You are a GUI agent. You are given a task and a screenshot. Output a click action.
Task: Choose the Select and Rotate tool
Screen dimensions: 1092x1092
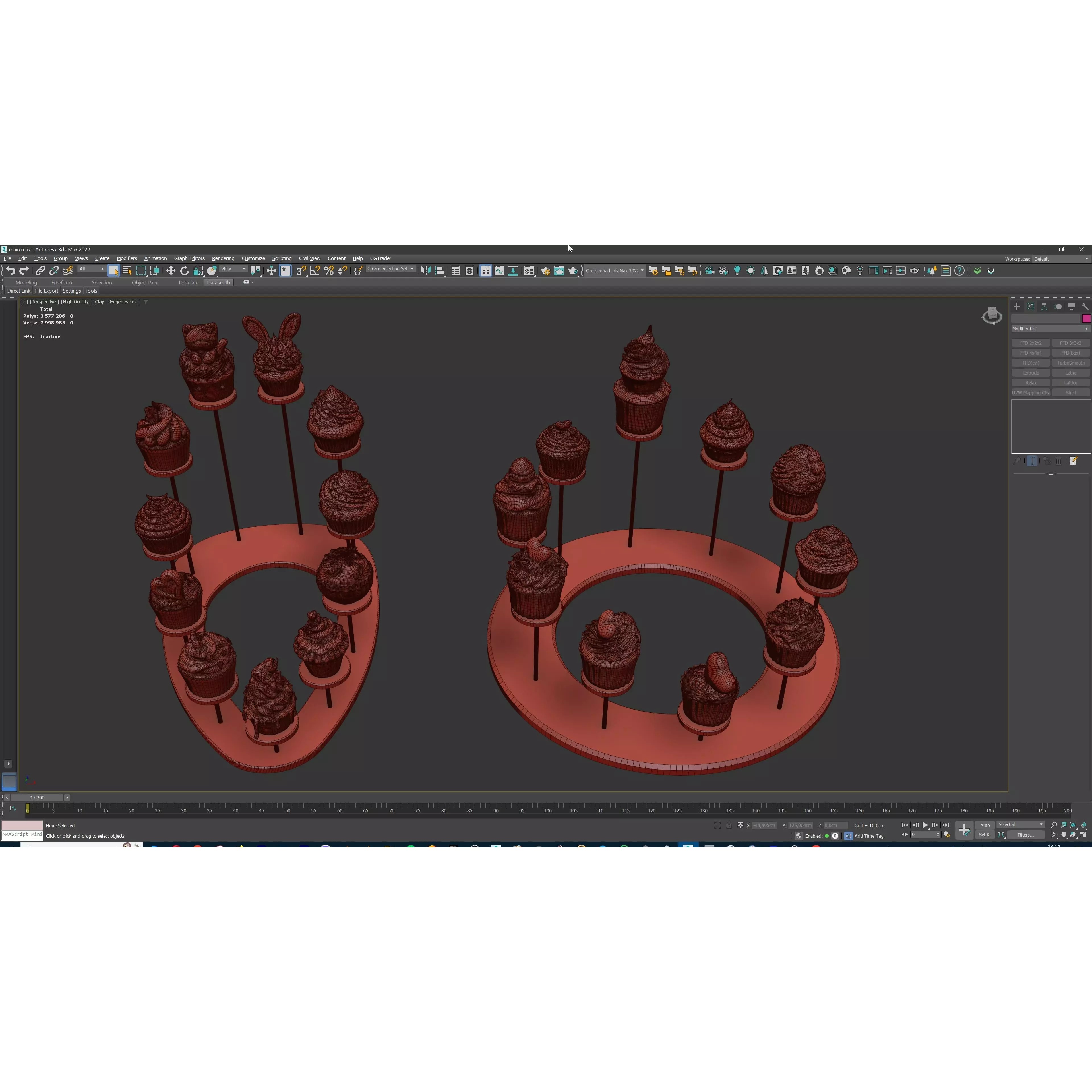(x=184, y=271)
